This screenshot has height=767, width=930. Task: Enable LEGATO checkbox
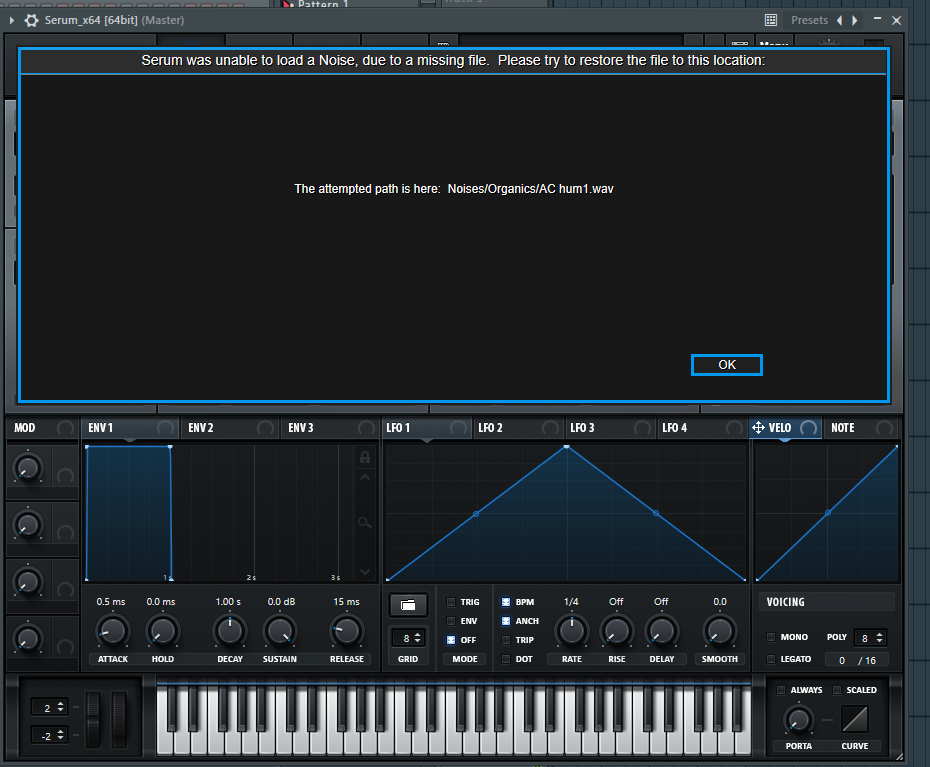[x=771, y=659]
